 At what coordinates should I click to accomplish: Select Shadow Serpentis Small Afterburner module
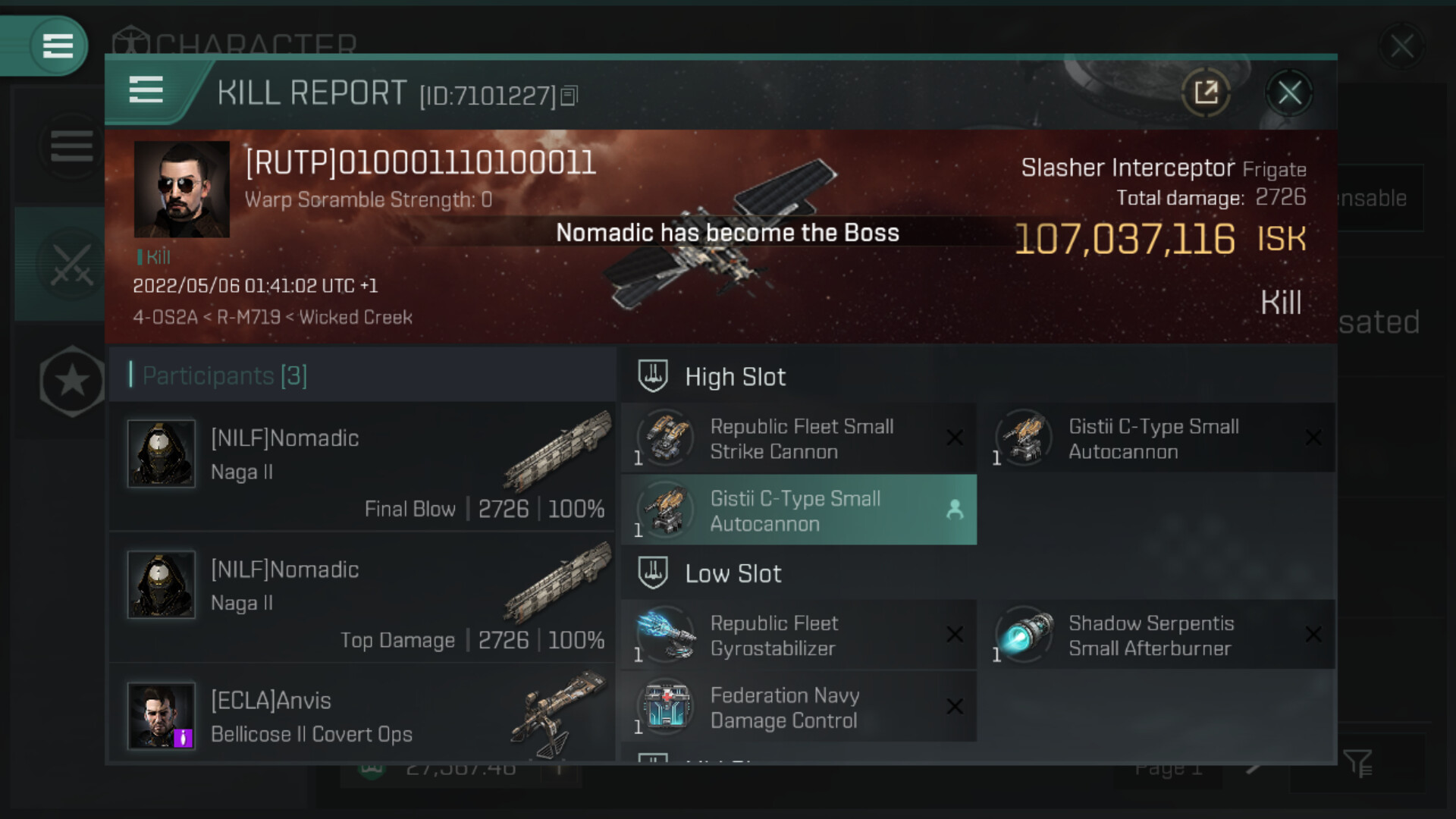1157,635
